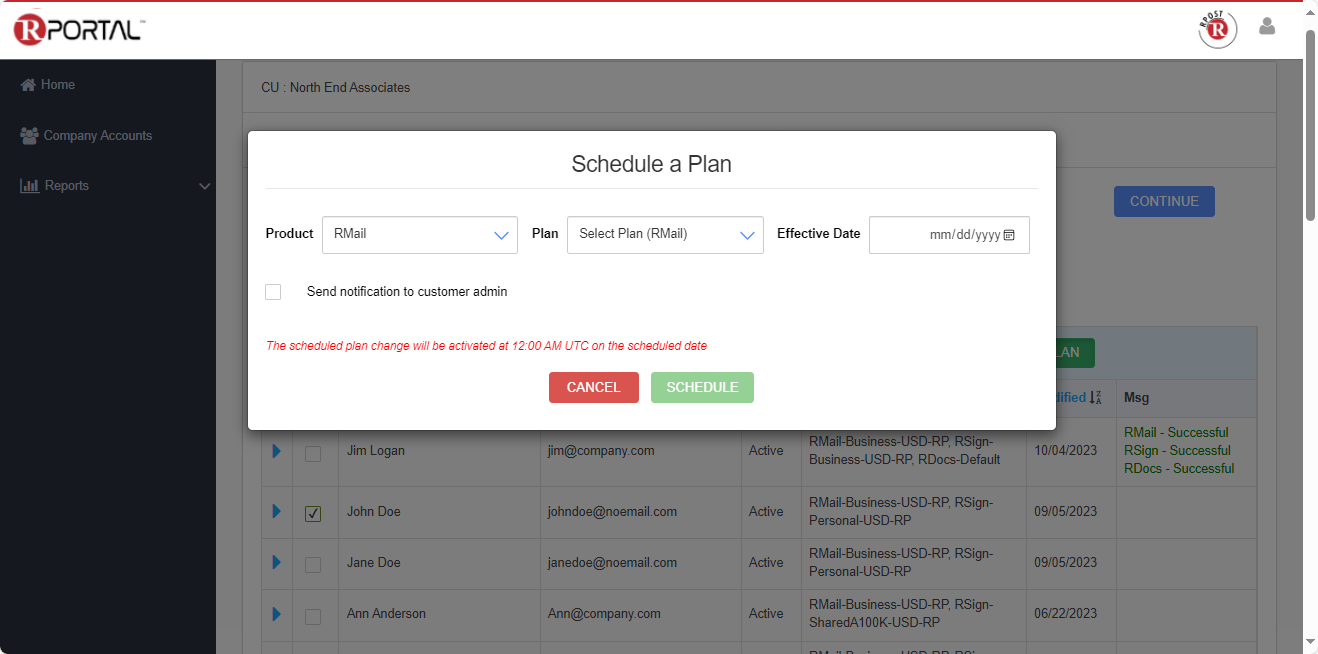Open the Product dropdown showing RMail
The width and height of the screenshot is (1318, 654).
(420, 235)
